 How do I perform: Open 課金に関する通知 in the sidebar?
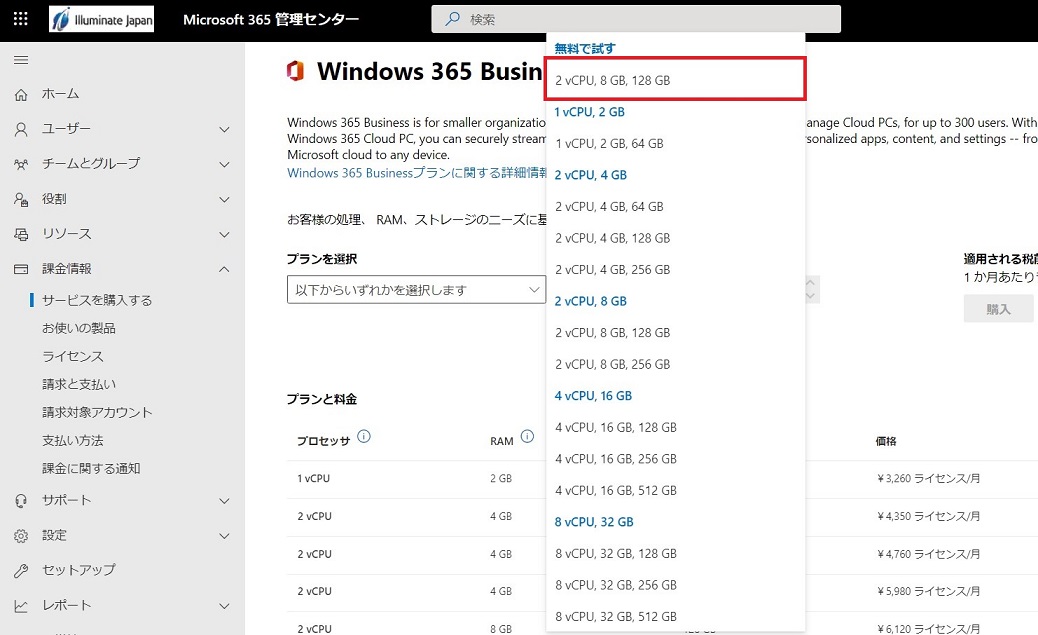pos(91,469)
